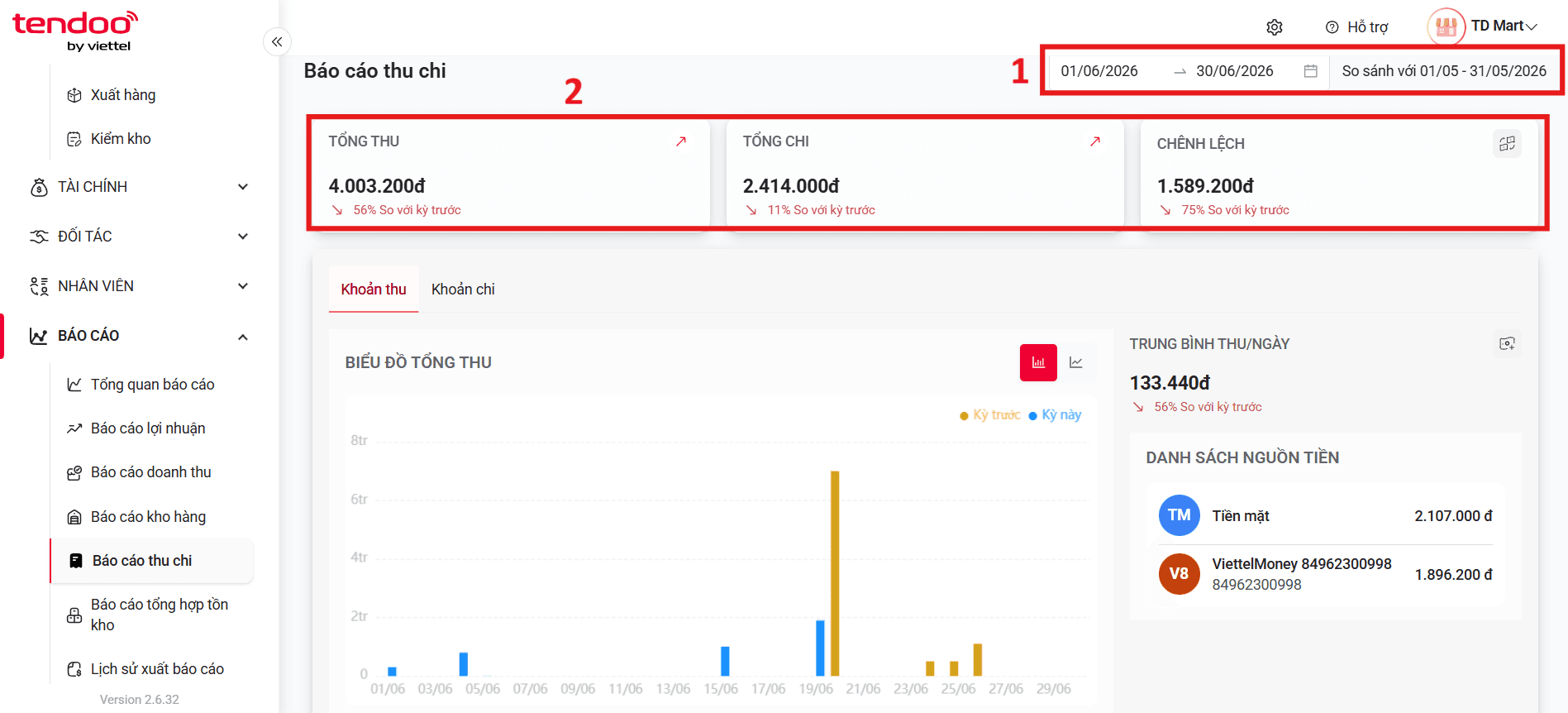Switch chart to bar view
This screenshot has width=1568, height=713.
click(x=1038, y=362)
